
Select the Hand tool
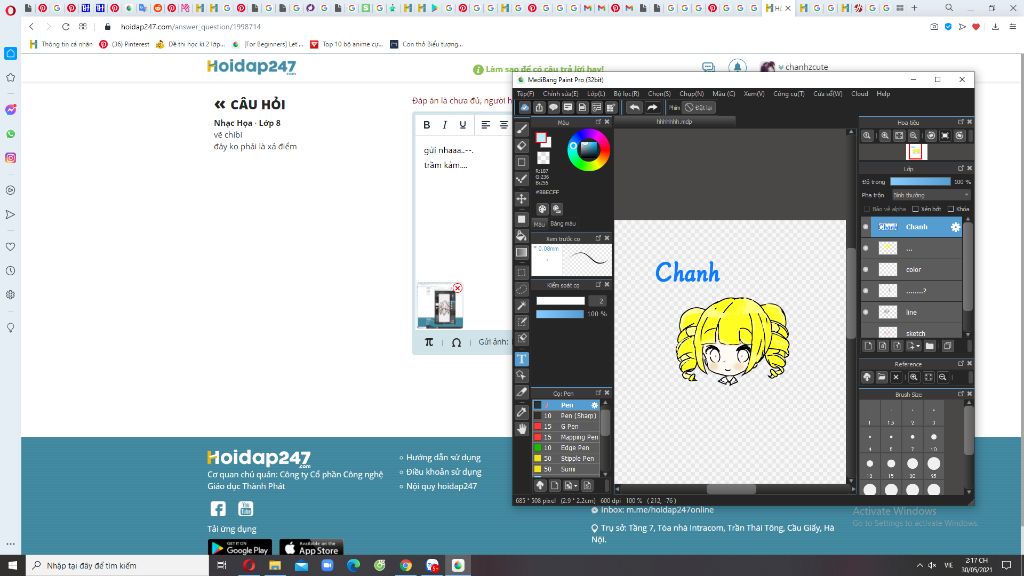(522, 429)
